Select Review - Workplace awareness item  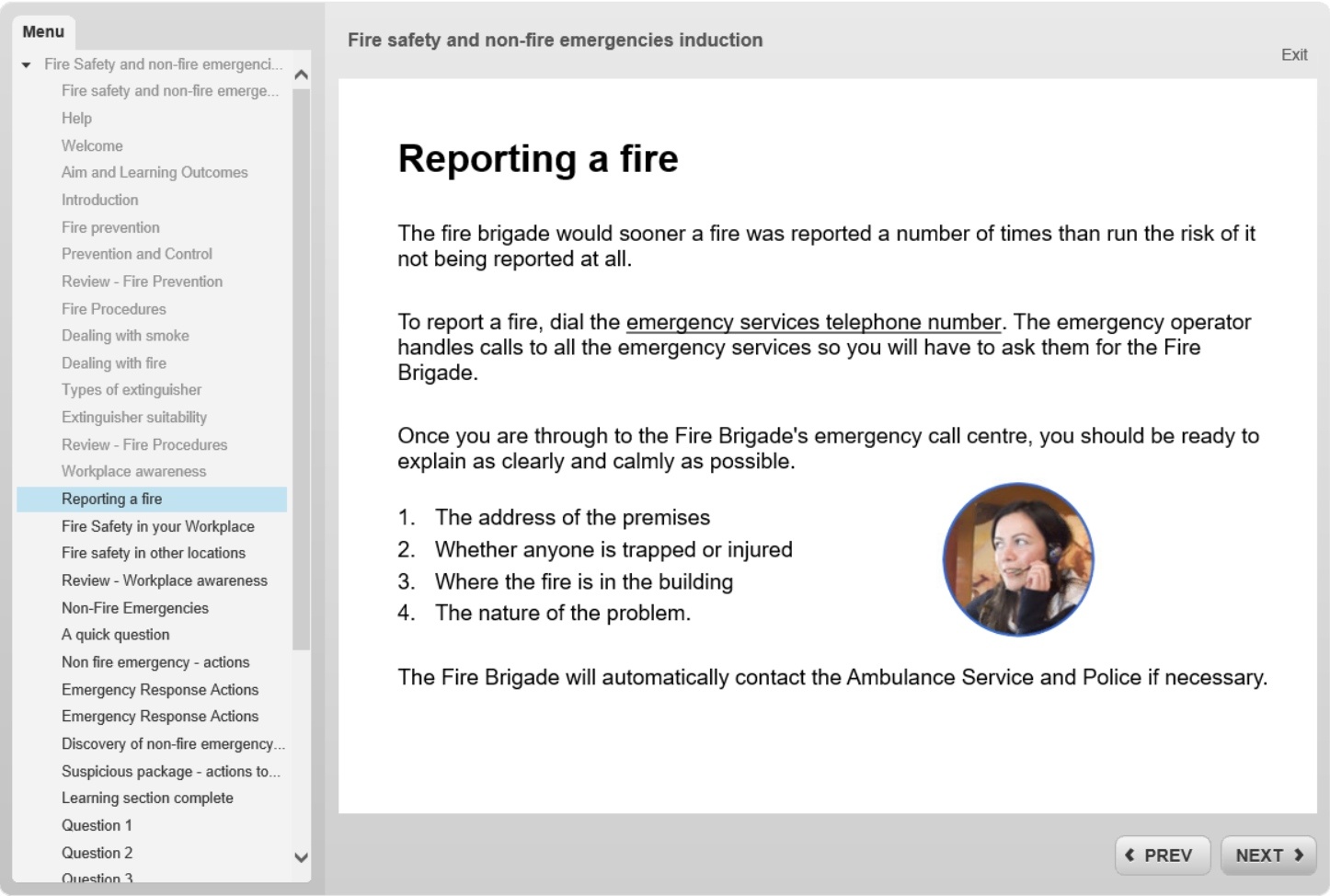164,580
